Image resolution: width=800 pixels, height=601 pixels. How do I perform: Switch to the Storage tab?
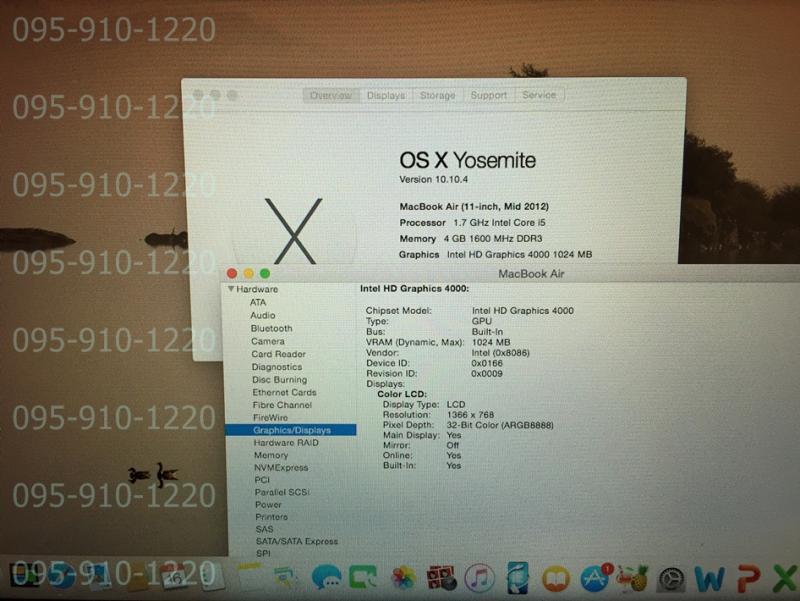(437, 95)
